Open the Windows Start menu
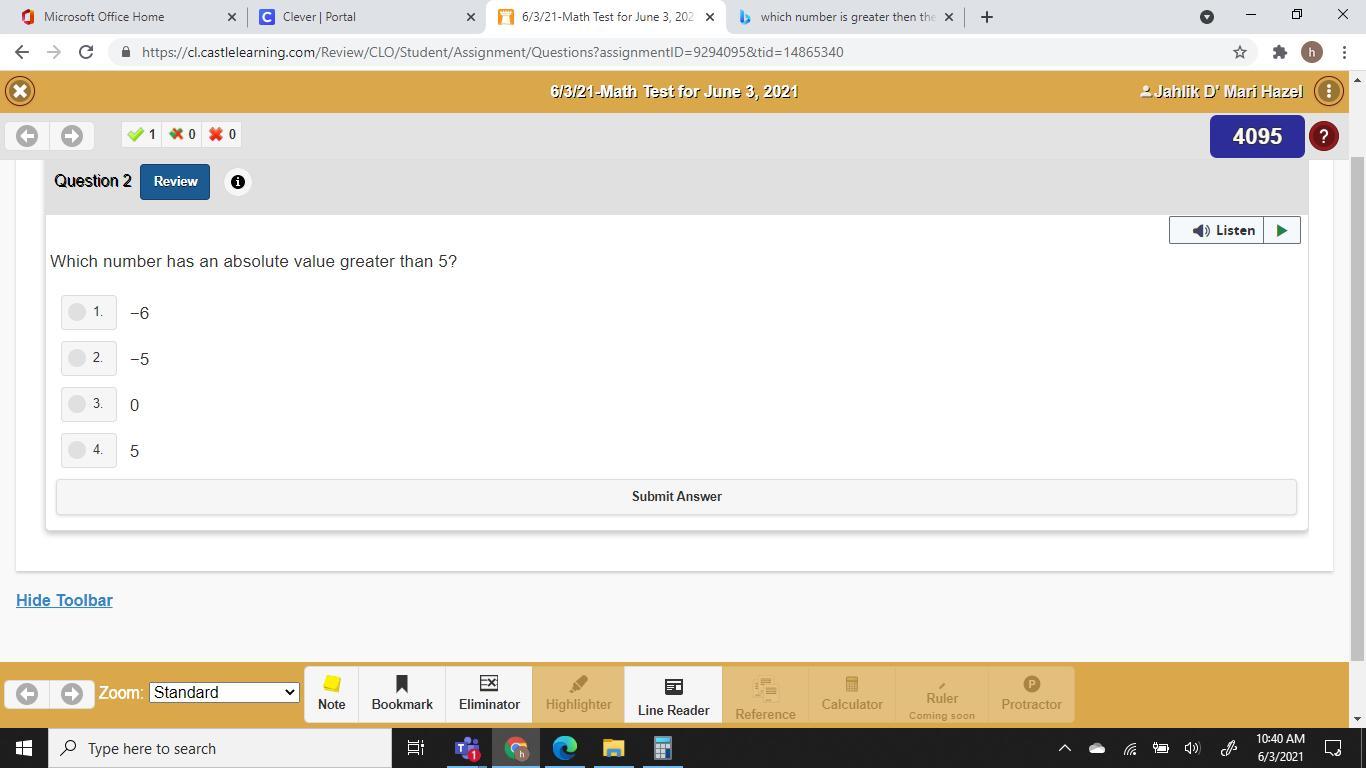Image resolution: width=1366 pixels, height=768 pixels. [24, 748]
